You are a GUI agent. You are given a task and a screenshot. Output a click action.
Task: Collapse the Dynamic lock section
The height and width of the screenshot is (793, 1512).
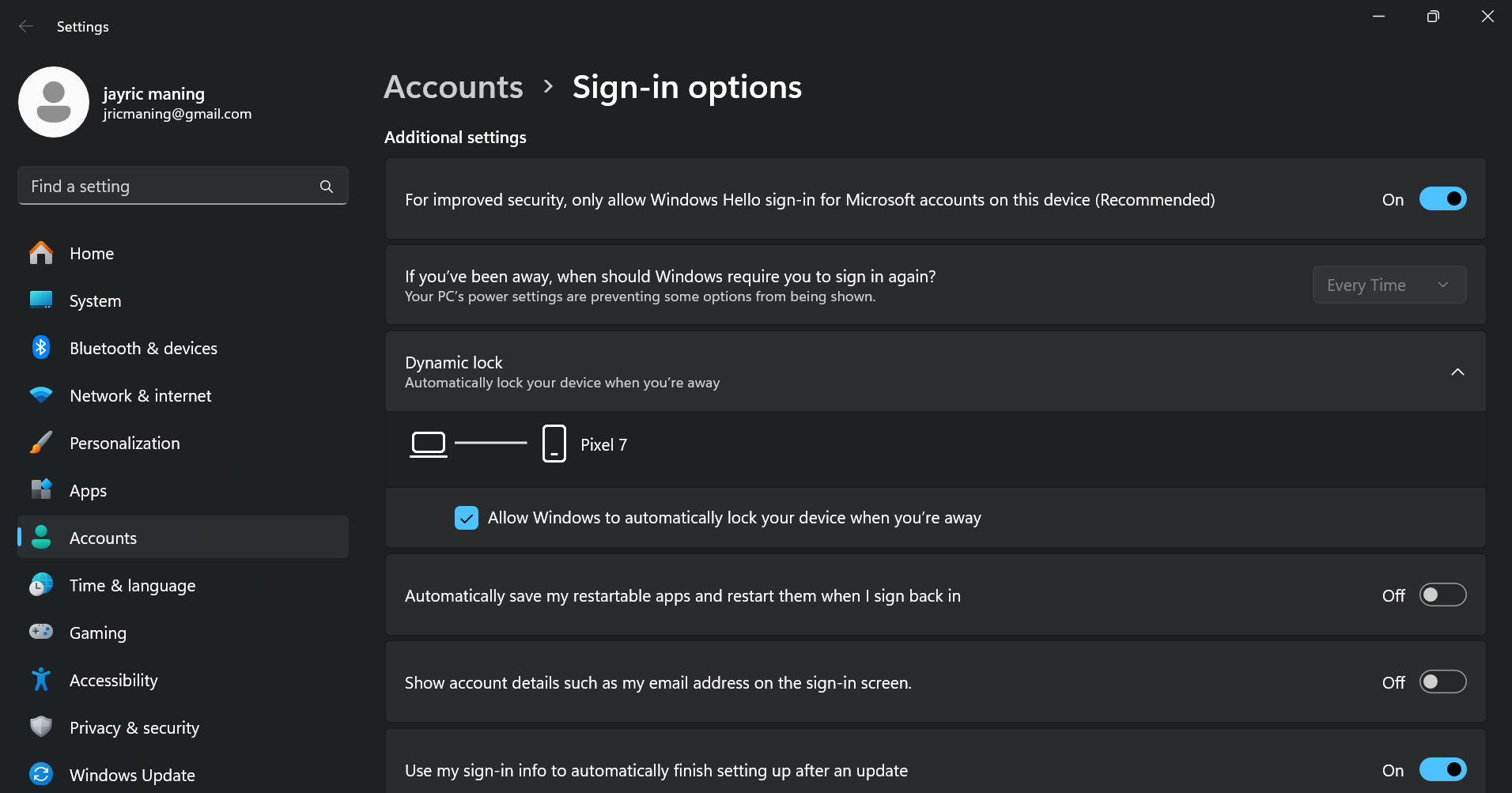[x=1457, y=372]
